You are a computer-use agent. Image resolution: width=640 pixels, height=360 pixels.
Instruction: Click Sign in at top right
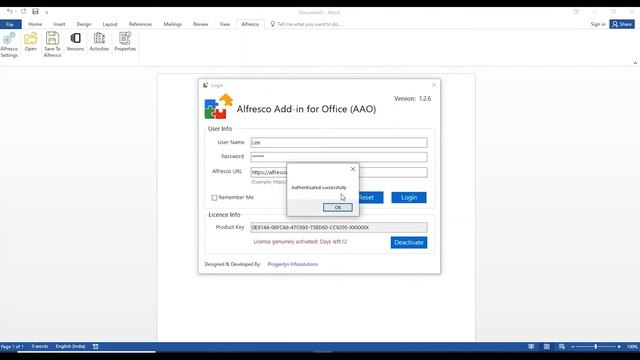[598, 24]
